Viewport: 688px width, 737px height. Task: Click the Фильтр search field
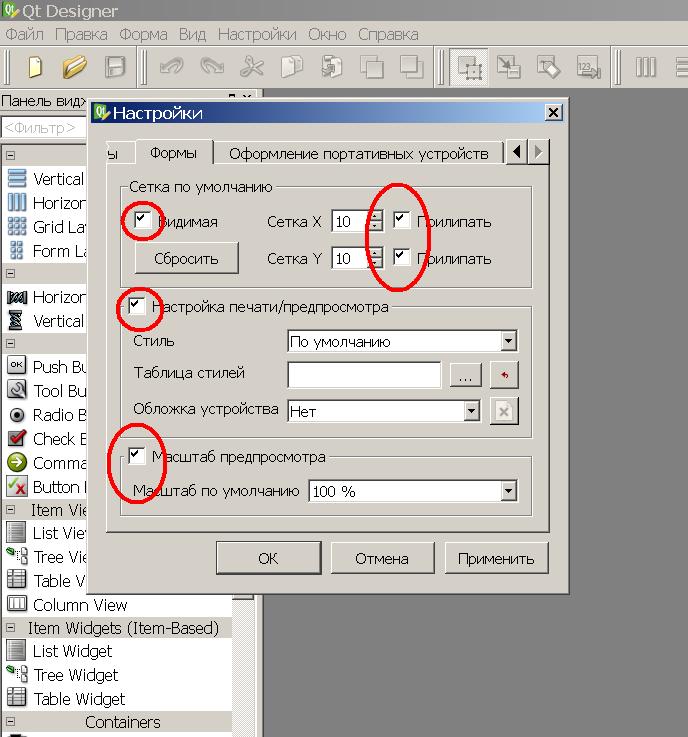click(x=45, y=127)
